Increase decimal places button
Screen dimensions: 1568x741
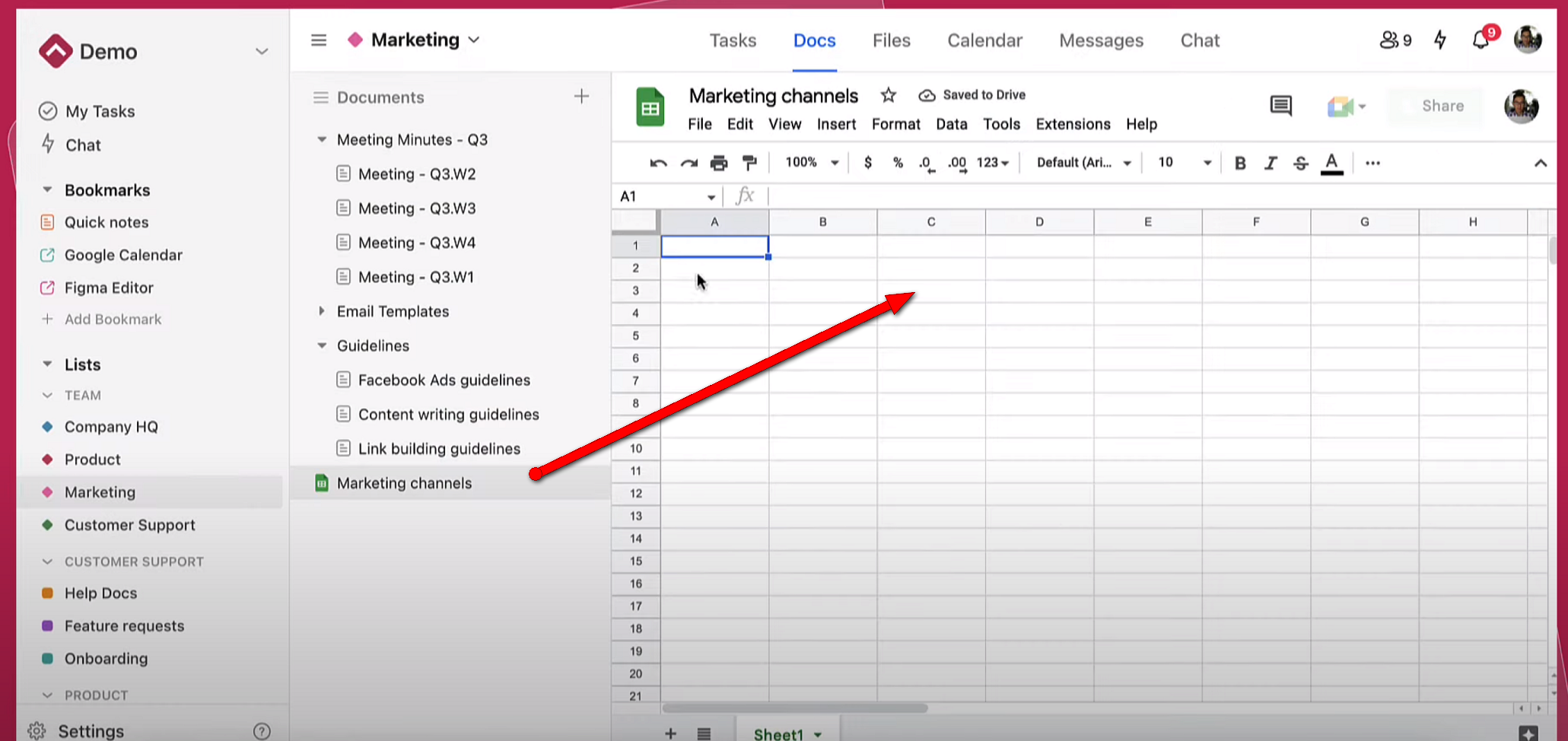[957, 164]
